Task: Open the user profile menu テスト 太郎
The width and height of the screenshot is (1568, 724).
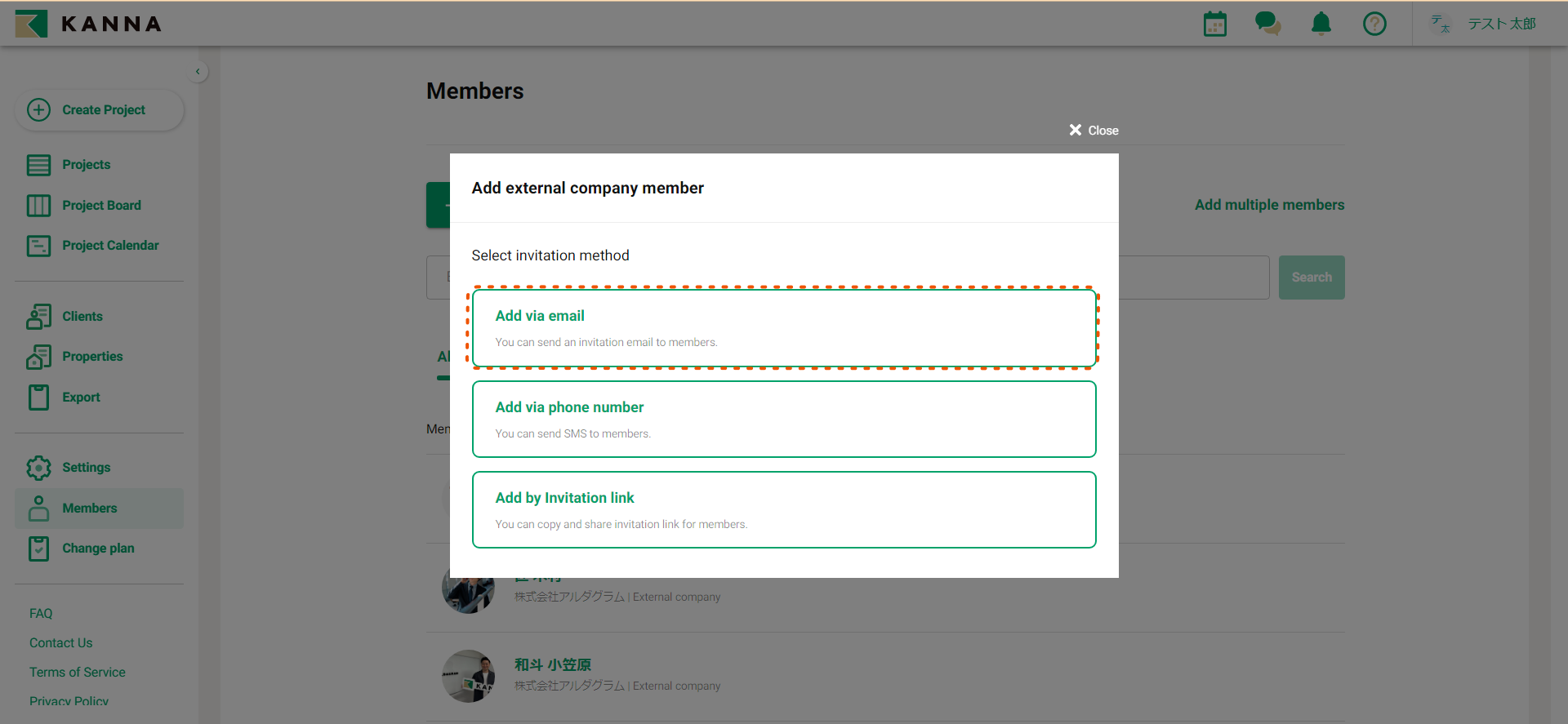Action: click(x=1484, y=24)
